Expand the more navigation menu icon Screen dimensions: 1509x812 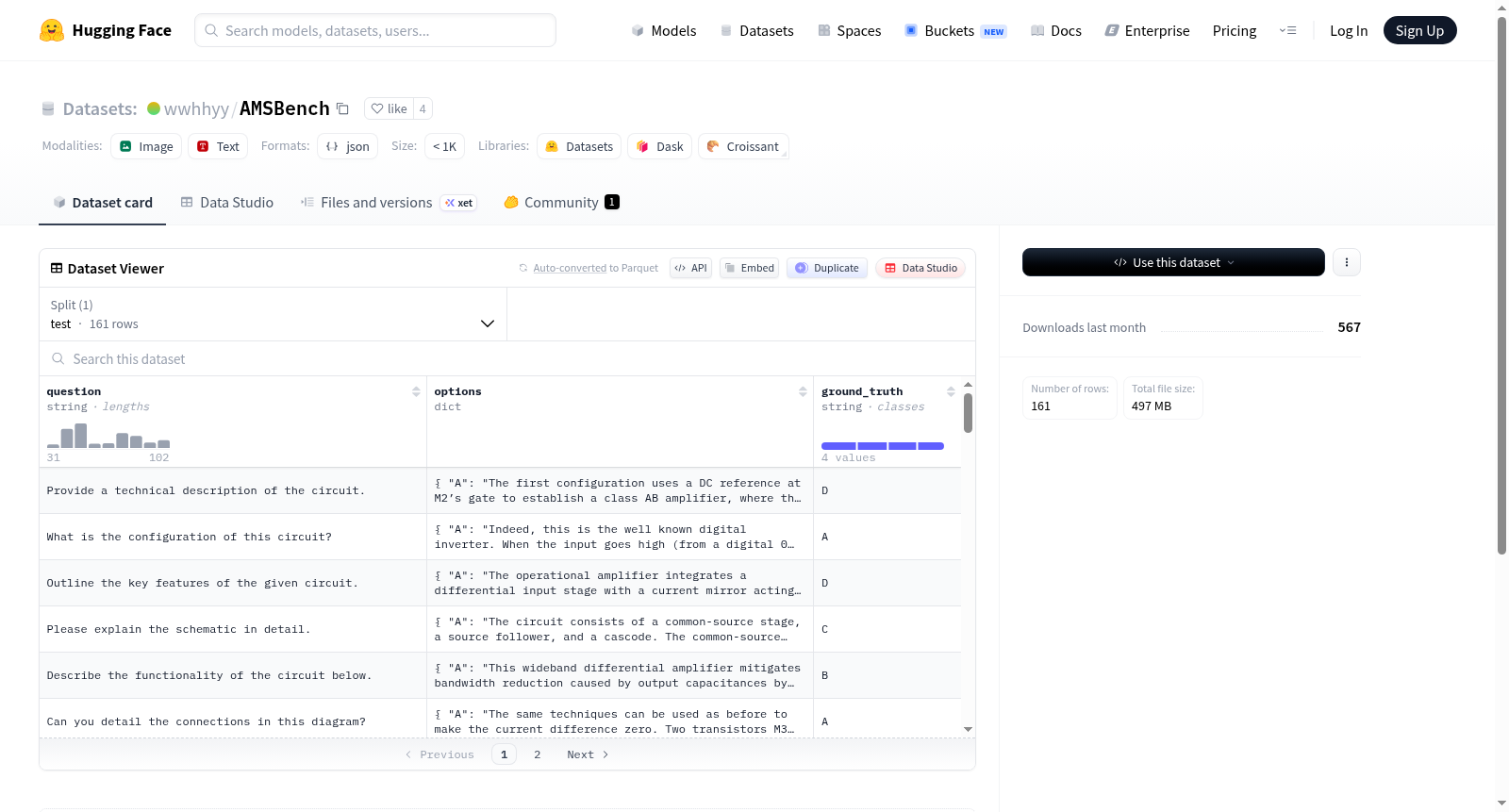1287,30
